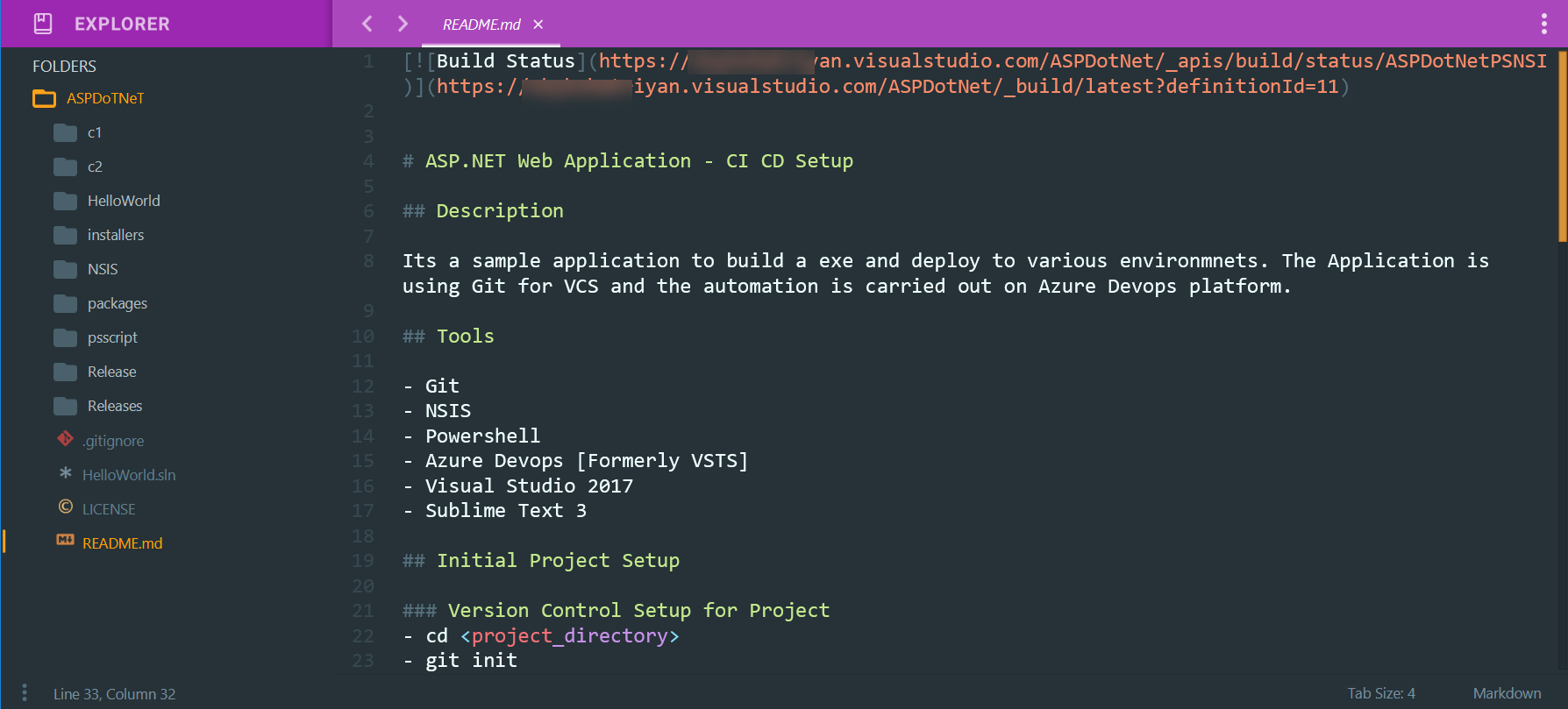Click the .gitignore git icon
Screen dimensions: 1568x709
point(65,438)
